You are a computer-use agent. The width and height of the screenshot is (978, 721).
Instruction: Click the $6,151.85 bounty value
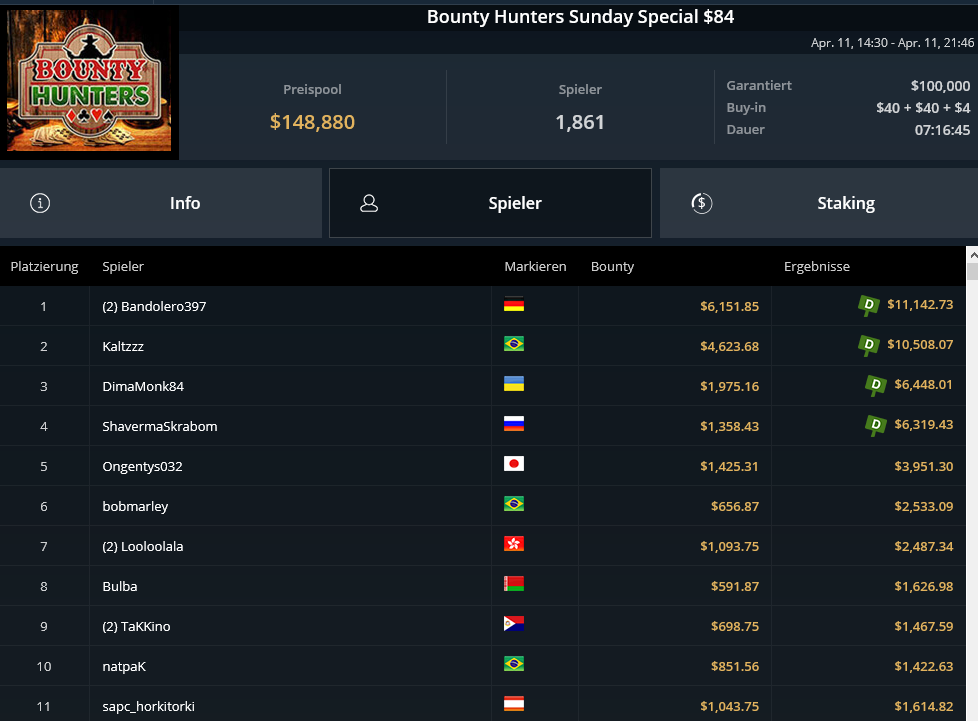point(729,306)
